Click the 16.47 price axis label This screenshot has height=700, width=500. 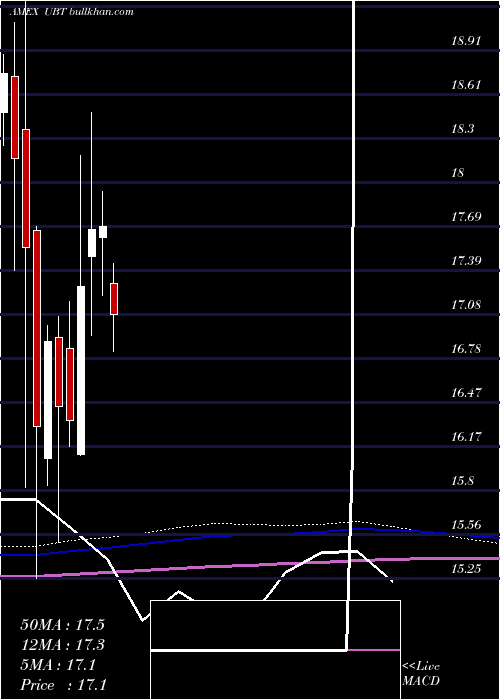pos(466,393)
